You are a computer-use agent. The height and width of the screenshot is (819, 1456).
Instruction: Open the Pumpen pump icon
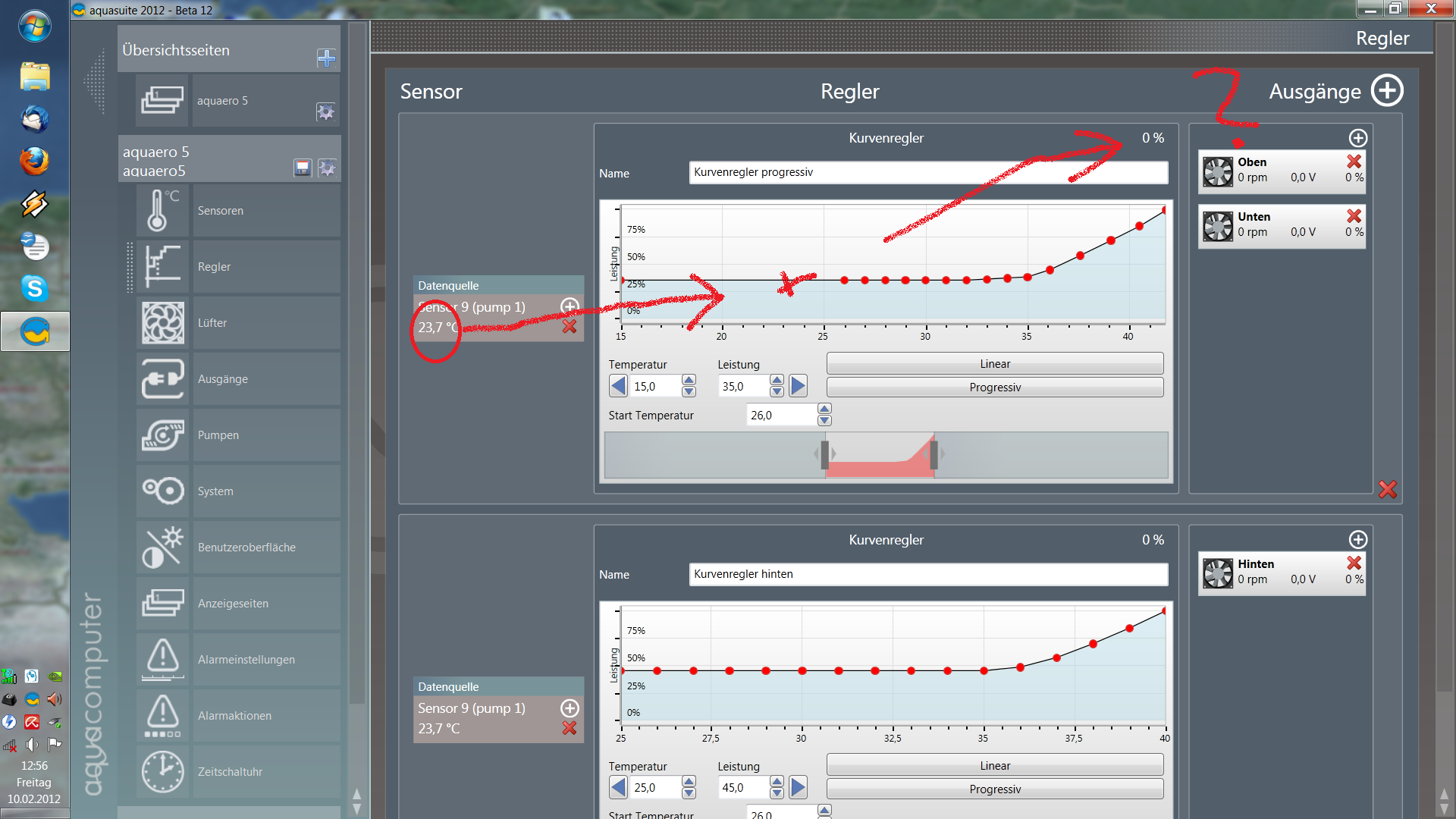(x=162, y=435)
